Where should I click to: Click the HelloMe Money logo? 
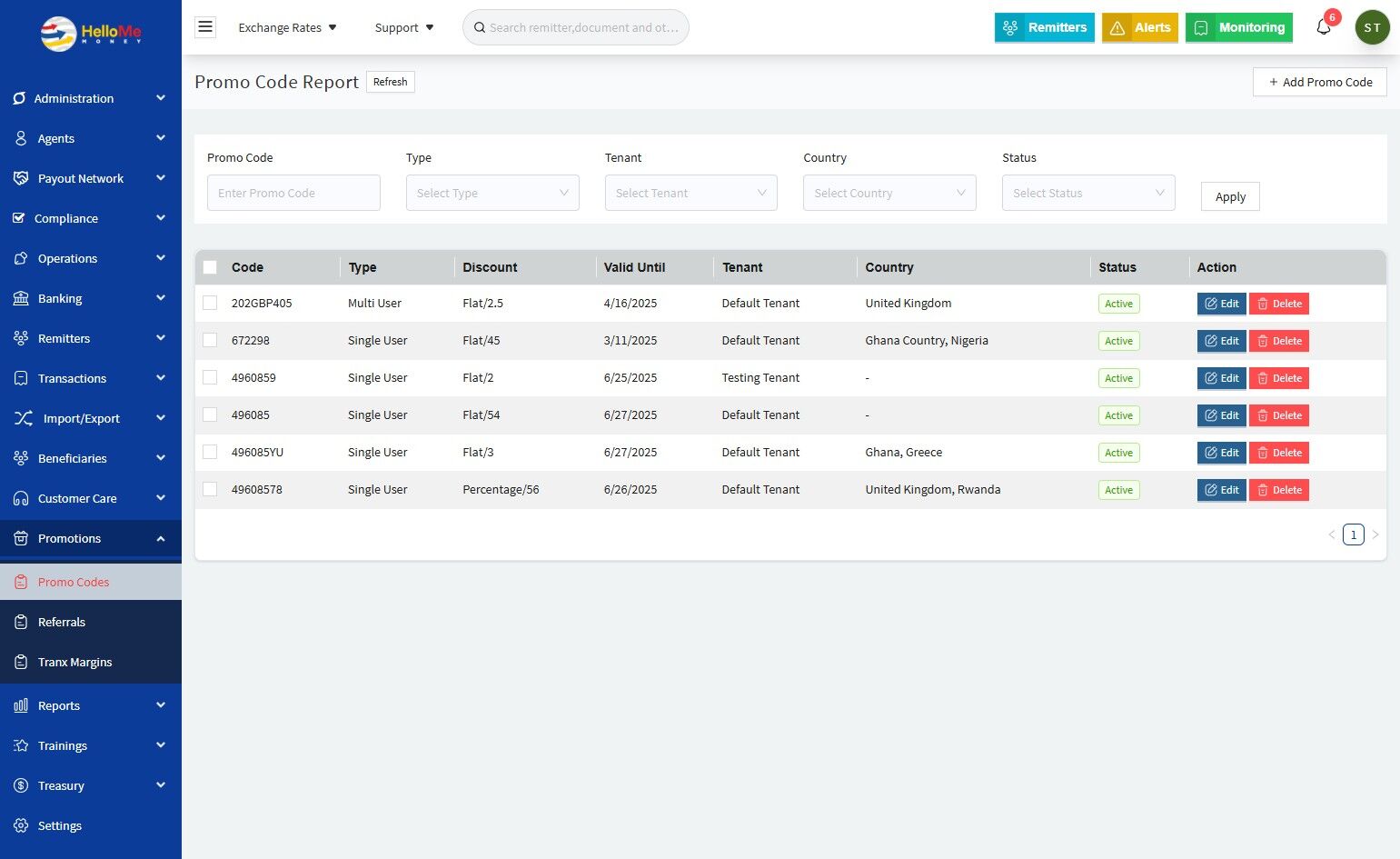tap(91, 34)
